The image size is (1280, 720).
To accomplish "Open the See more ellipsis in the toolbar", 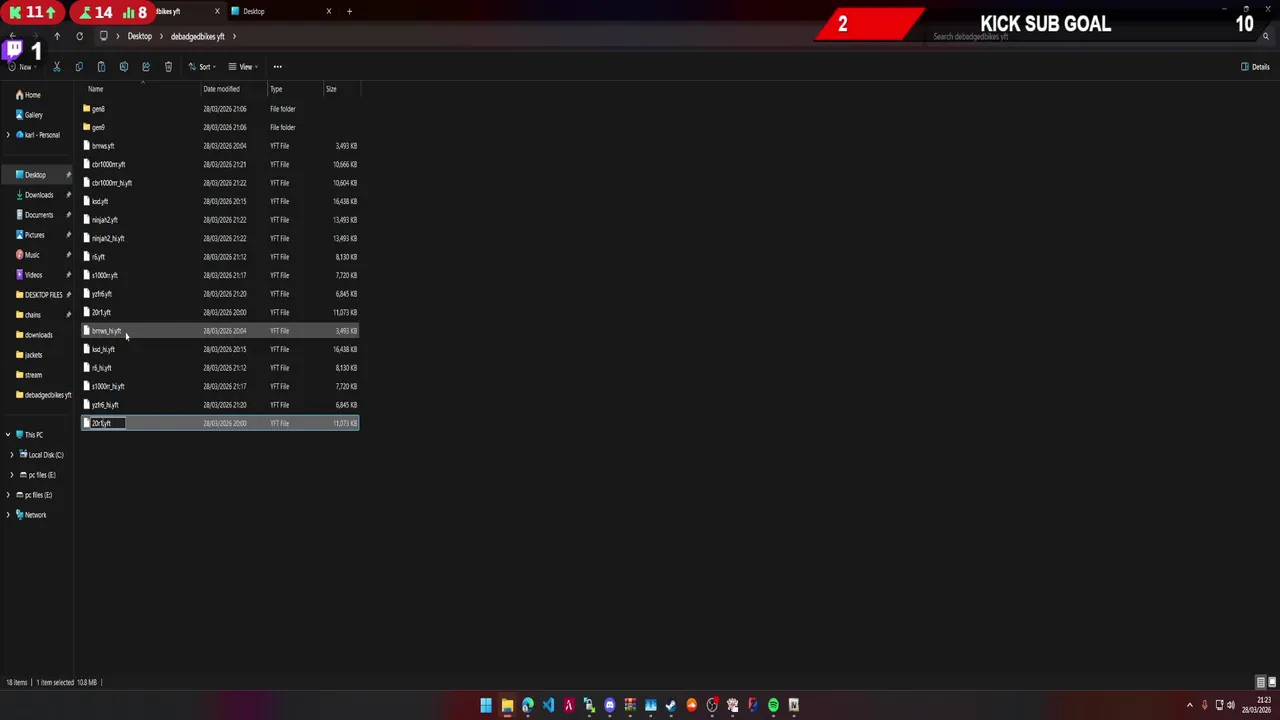I will click(x=278, y=67).
